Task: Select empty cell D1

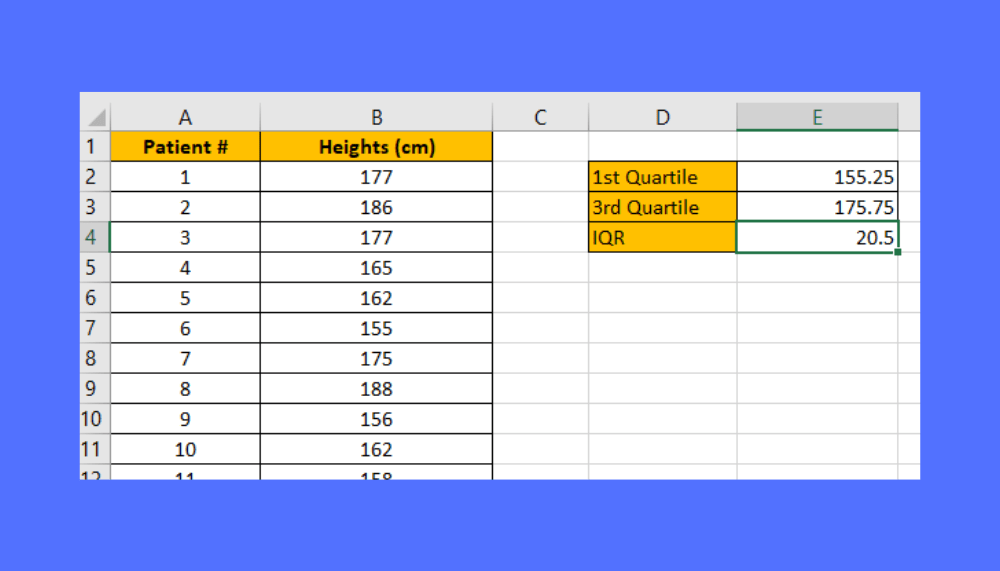Action: [x=663, y=147]
